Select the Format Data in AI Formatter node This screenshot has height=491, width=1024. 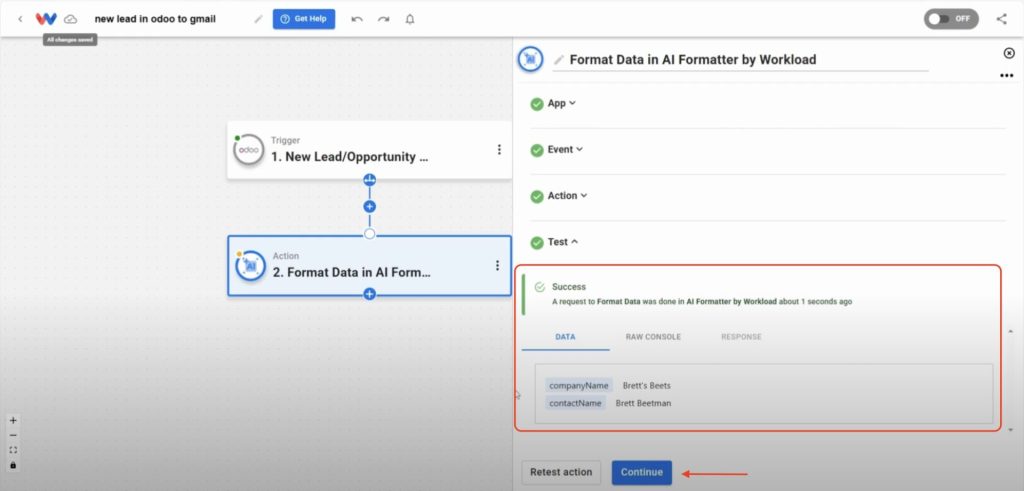pos(369,266)
